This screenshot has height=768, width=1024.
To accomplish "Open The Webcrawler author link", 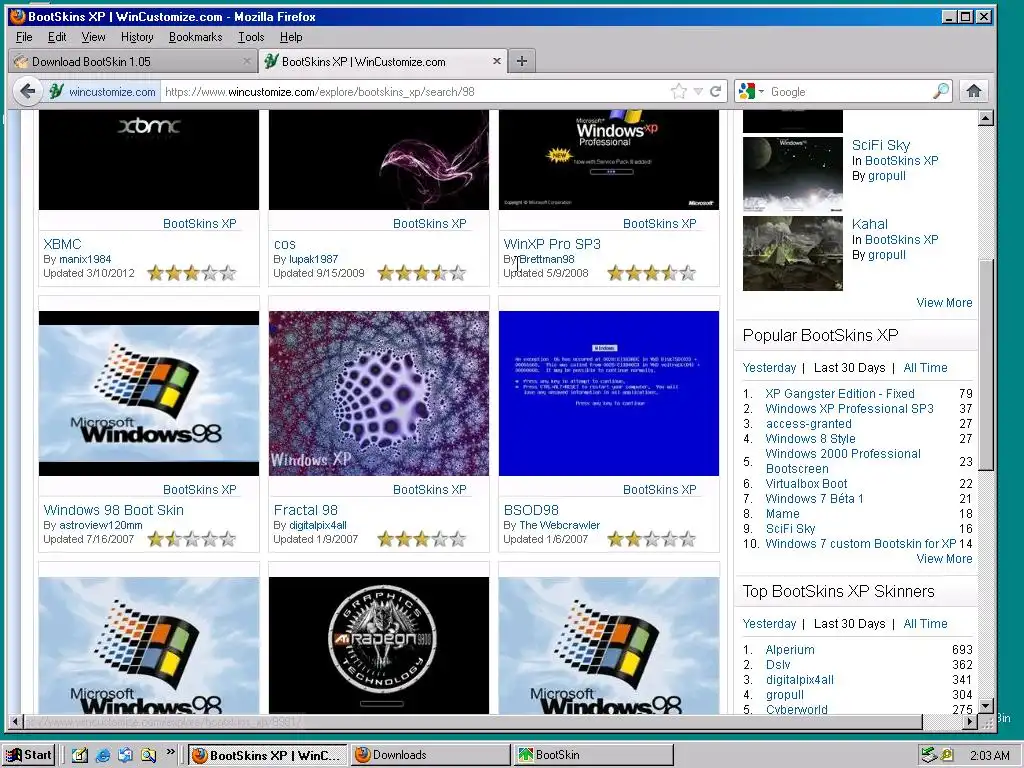I will 560,525.
